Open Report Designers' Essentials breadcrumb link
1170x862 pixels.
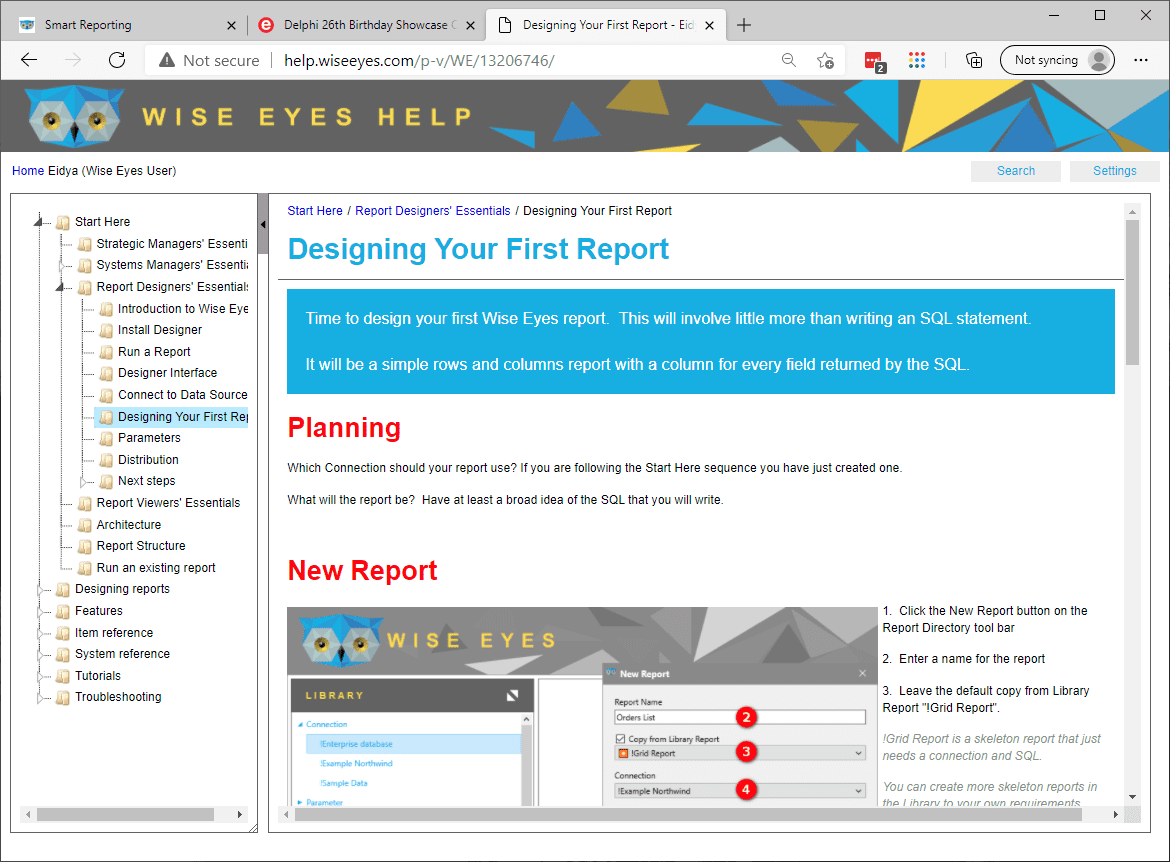point(433,211)
